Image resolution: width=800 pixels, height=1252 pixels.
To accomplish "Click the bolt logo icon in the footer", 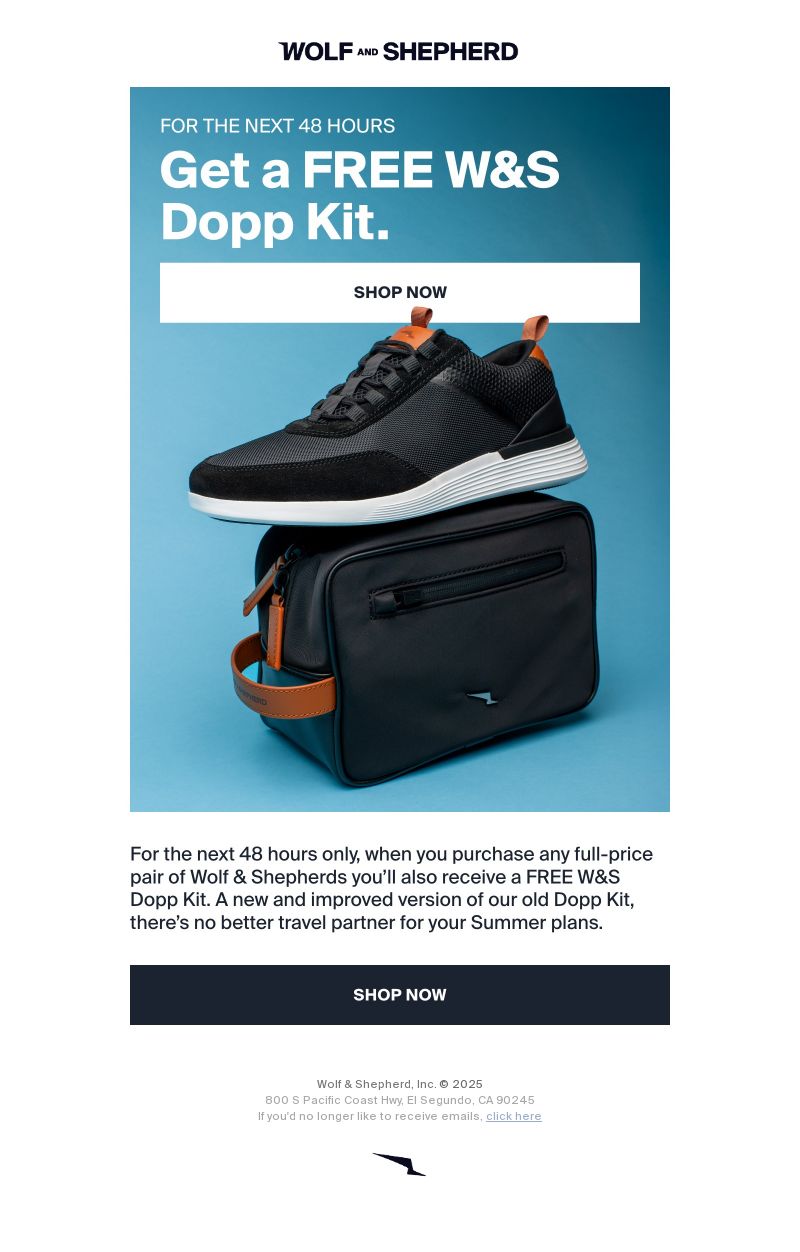I will click(x=399, y=1164).
